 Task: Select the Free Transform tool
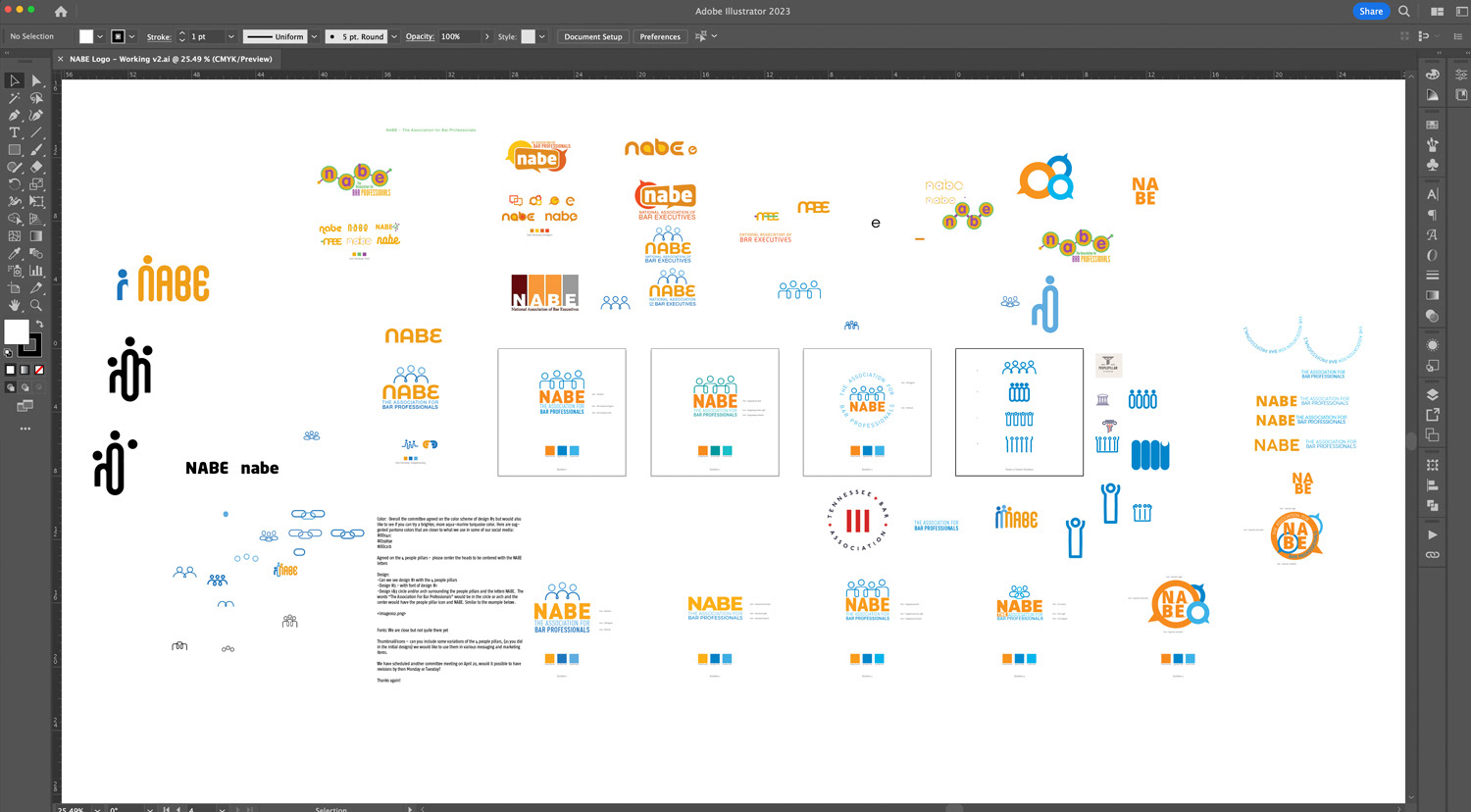36,201
